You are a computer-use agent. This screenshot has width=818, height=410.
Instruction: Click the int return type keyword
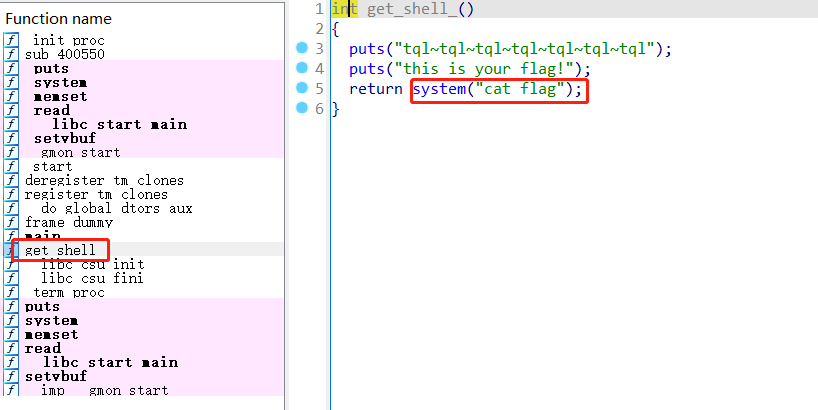344,9
